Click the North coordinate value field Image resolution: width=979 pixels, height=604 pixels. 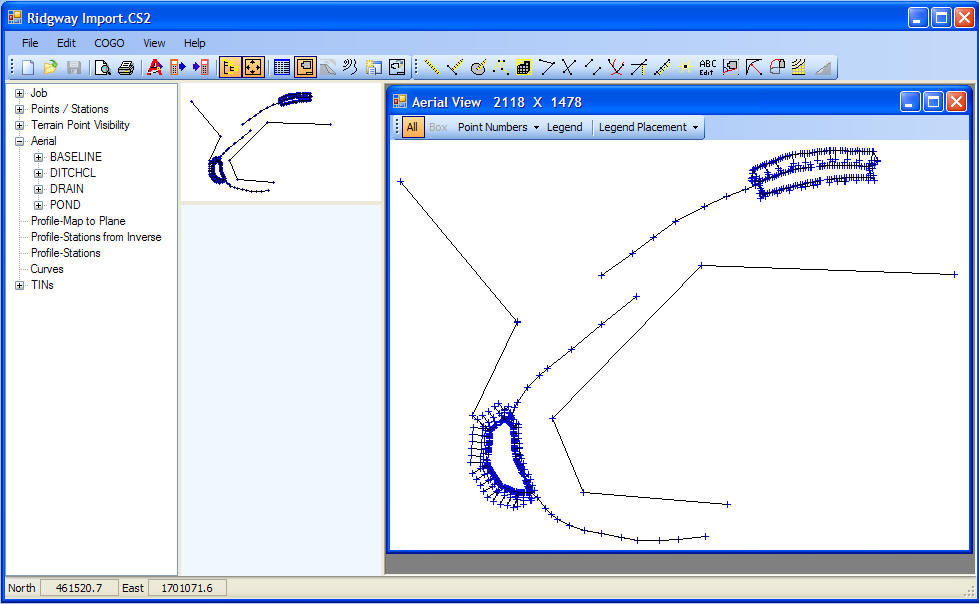(x=79, y=588)
